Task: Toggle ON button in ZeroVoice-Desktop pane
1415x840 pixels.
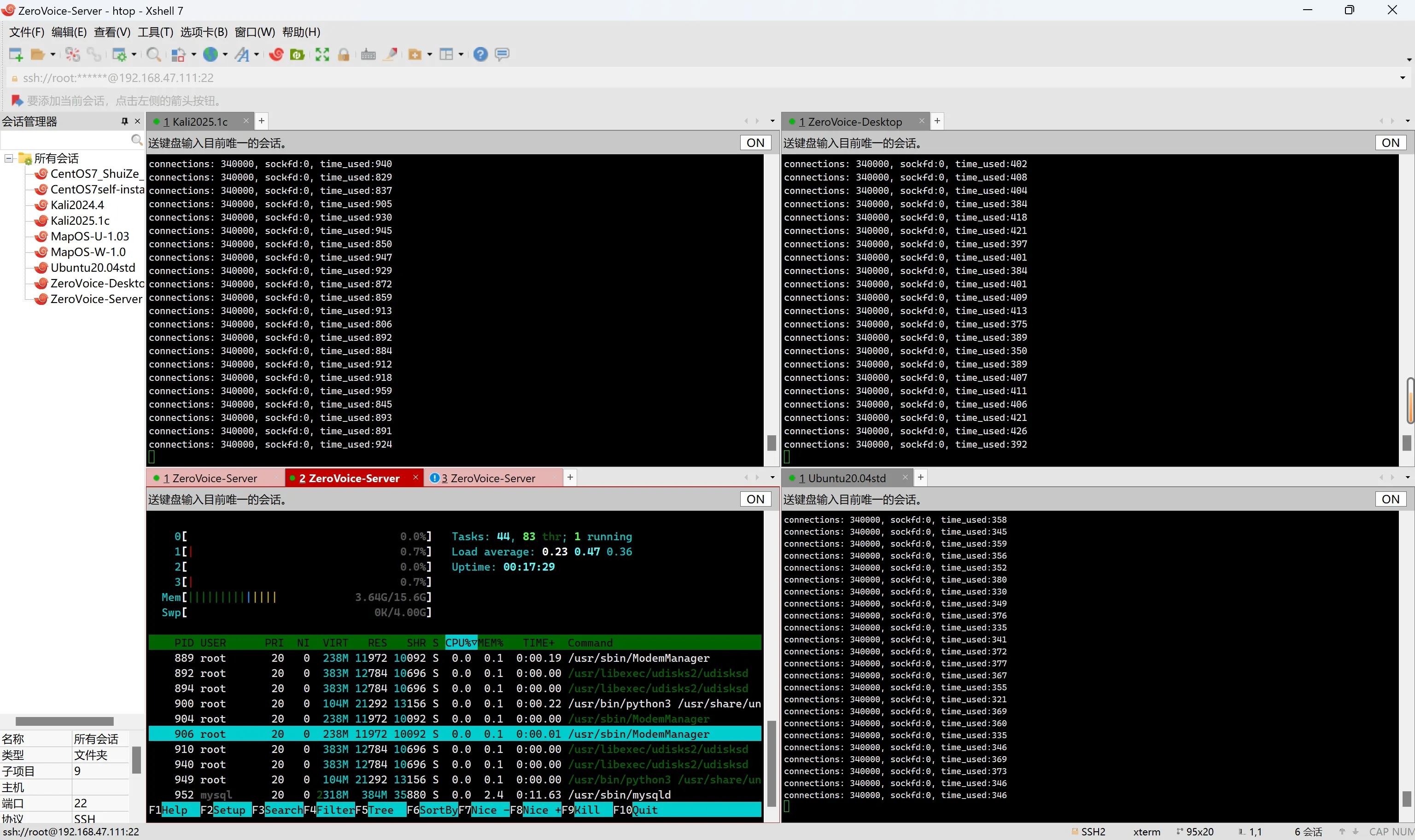Action: pos(1390,143)
